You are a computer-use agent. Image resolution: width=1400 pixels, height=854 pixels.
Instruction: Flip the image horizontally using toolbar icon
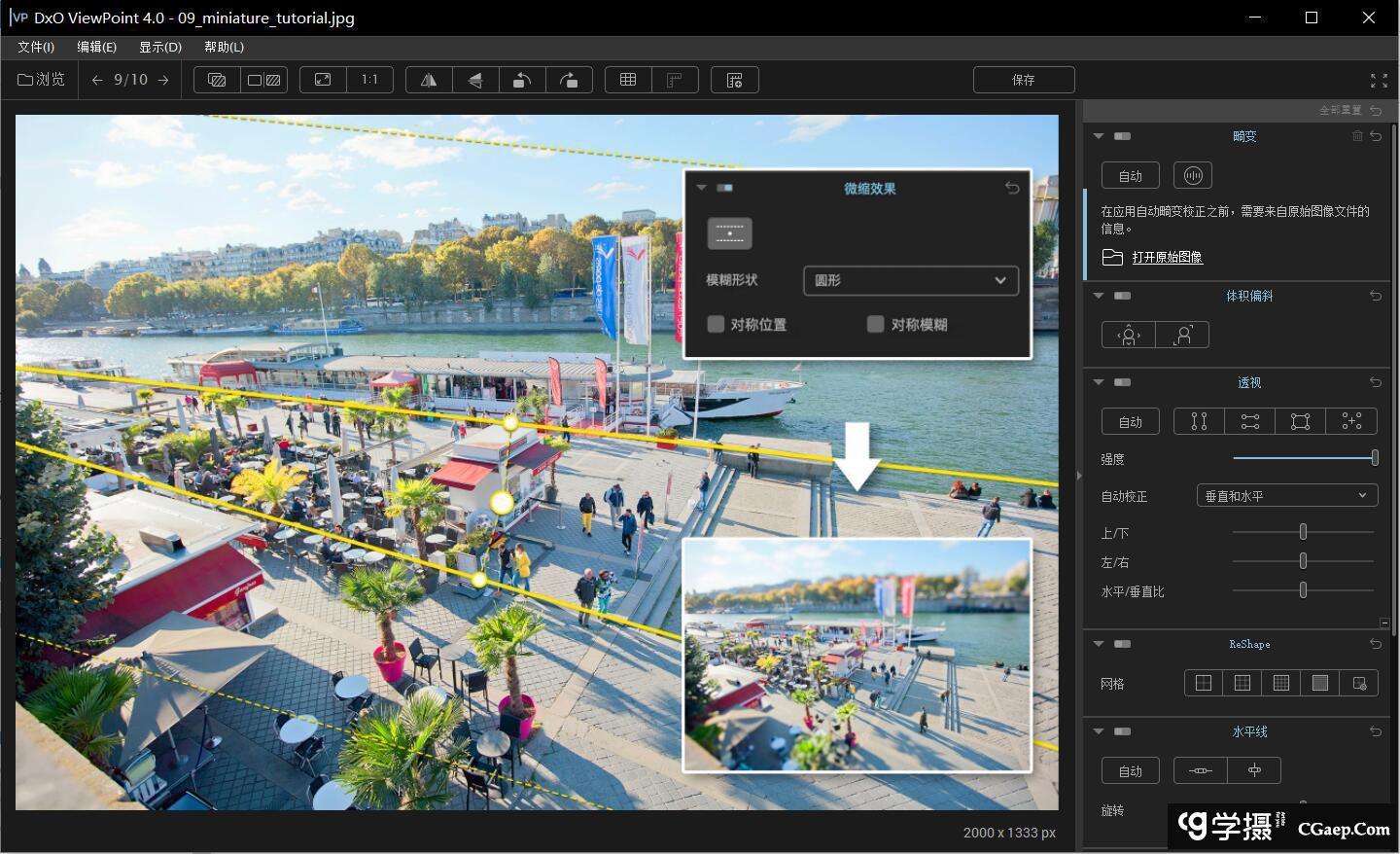pos(429,80)
